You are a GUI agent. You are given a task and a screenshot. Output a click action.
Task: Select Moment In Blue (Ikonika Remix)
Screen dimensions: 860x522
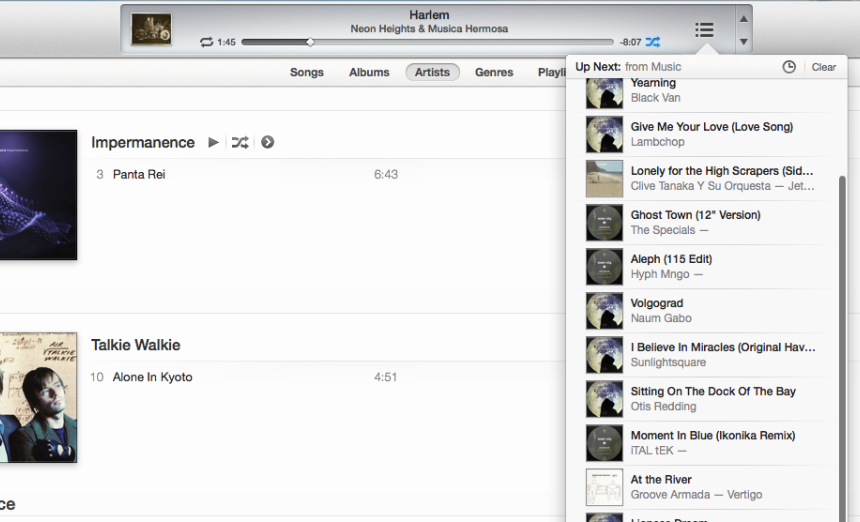[708, 443]
